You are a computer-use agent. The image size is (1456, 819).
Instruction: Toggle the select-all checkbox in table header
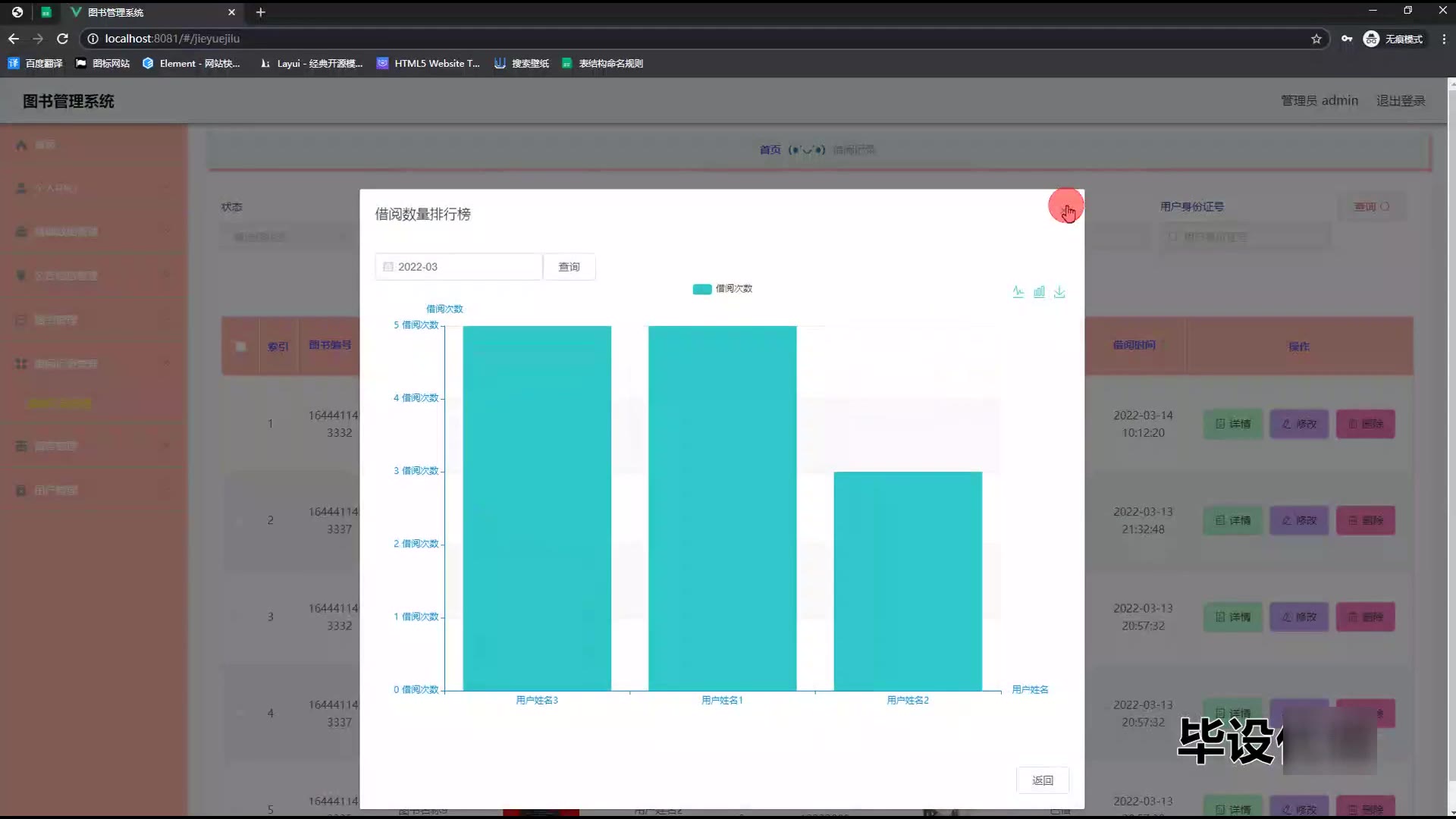(240, 347)
